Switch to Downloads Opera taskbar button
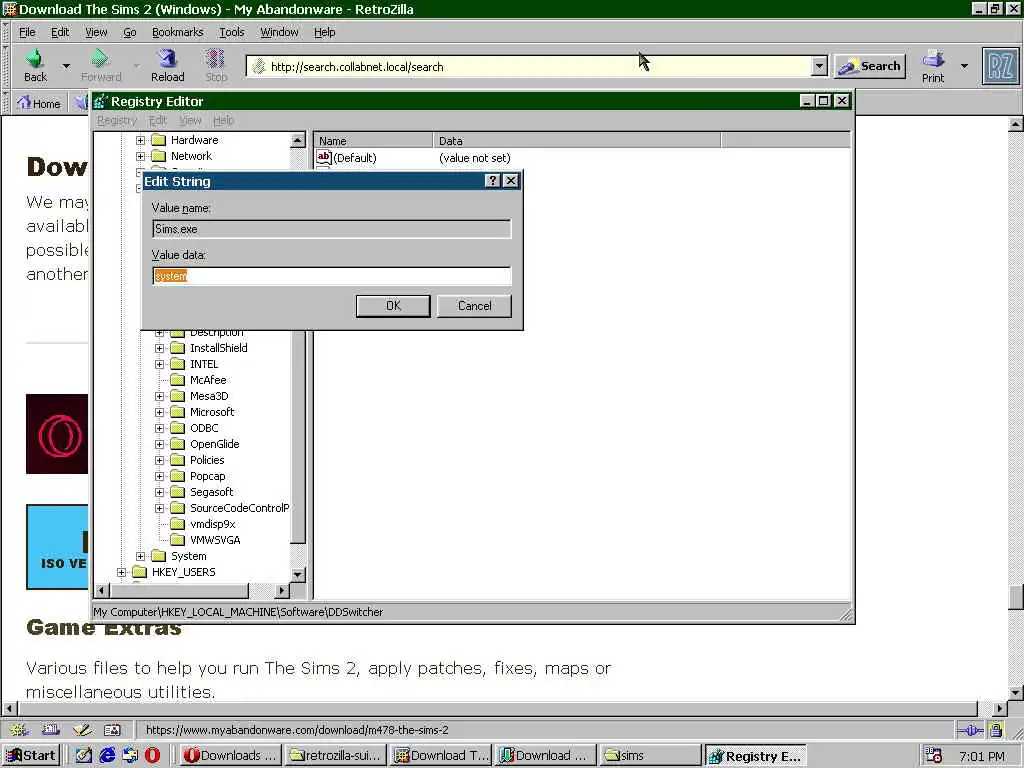This screenshot has width=1024, height=768. click(x=231, y=756)
